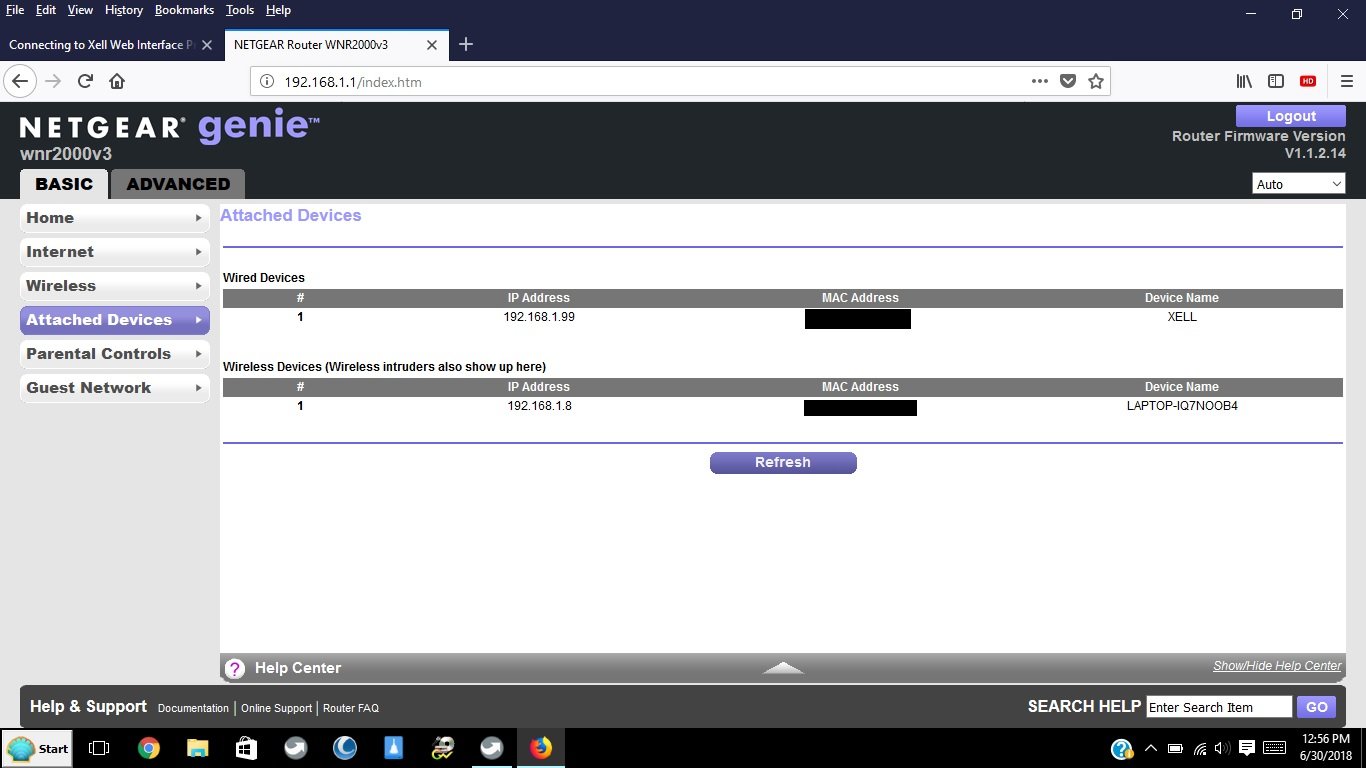Select the XELL device name cell
This screenshot has width=1366, height=768.
(x=1182, y=317)
